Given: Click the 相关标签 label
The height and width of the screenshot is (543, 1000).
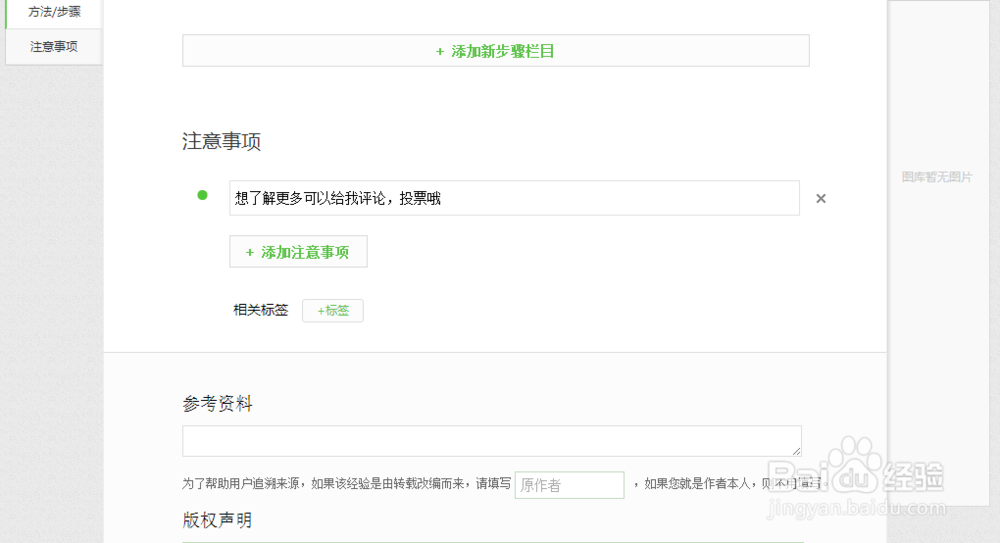Looking at the screenshot, I should pos(261,311).
